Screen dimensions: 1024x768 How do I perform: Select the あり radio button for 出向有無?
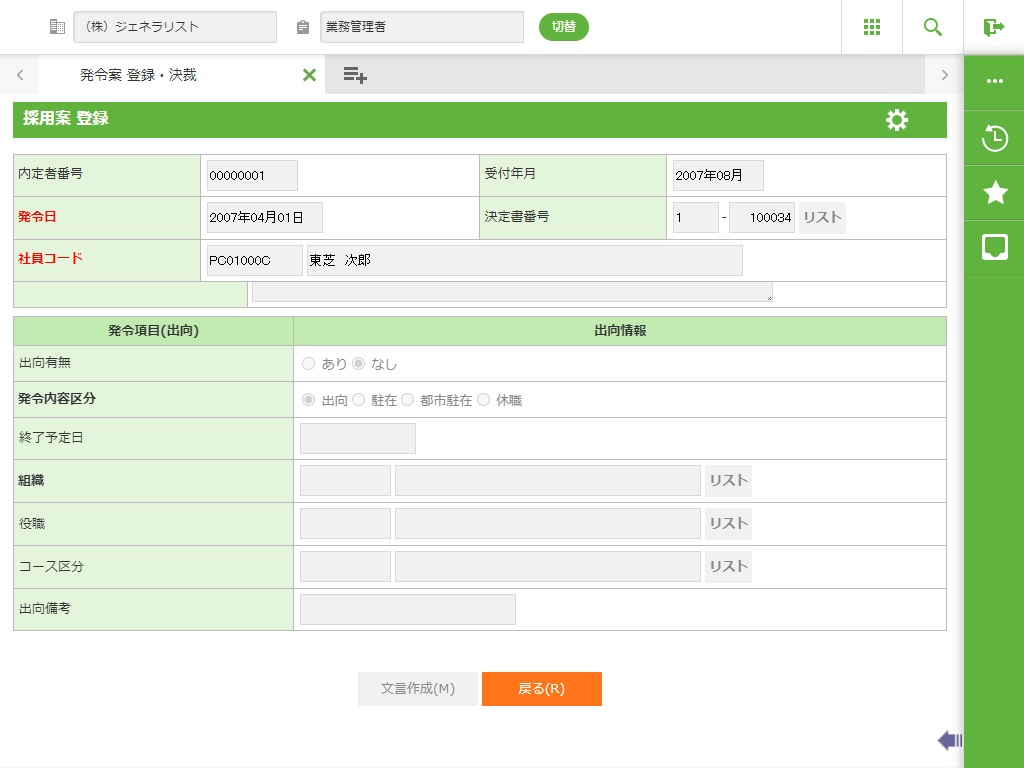[308, 364]
